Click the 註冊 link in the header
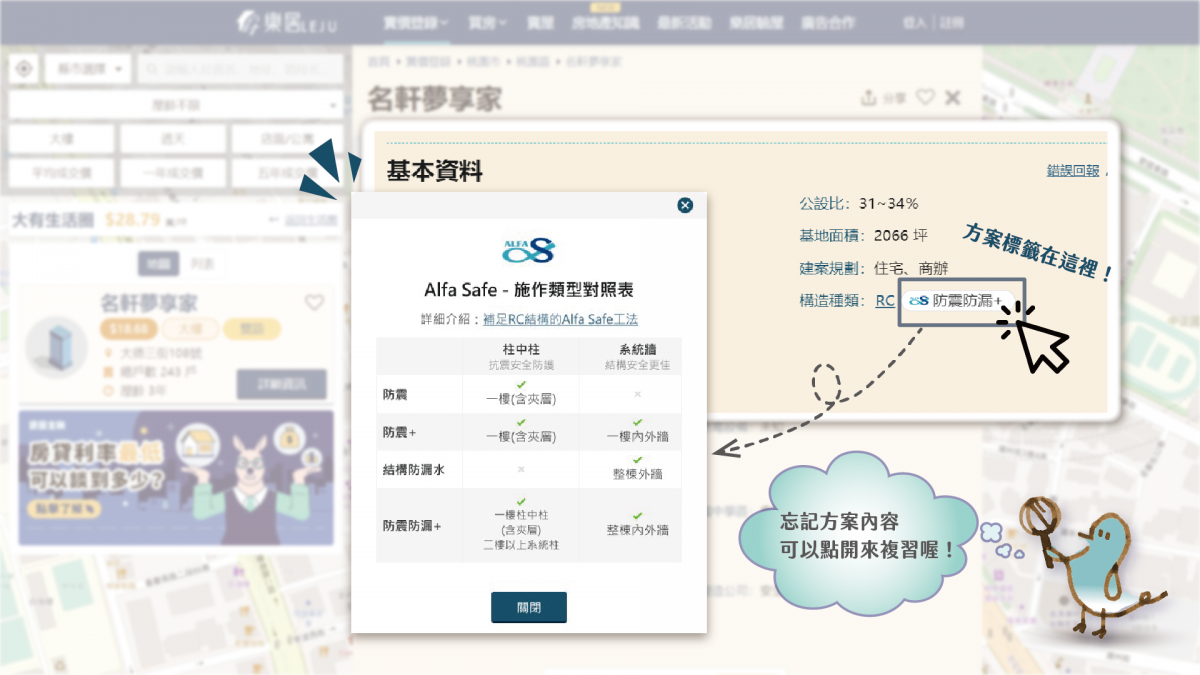This screenshot has height=675, width=1200. pos(952,22)
